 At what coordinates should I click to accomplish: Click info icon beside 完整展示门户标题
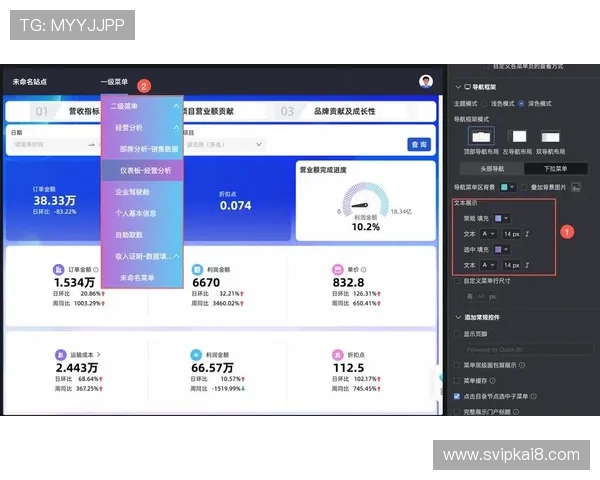point(516,412)
